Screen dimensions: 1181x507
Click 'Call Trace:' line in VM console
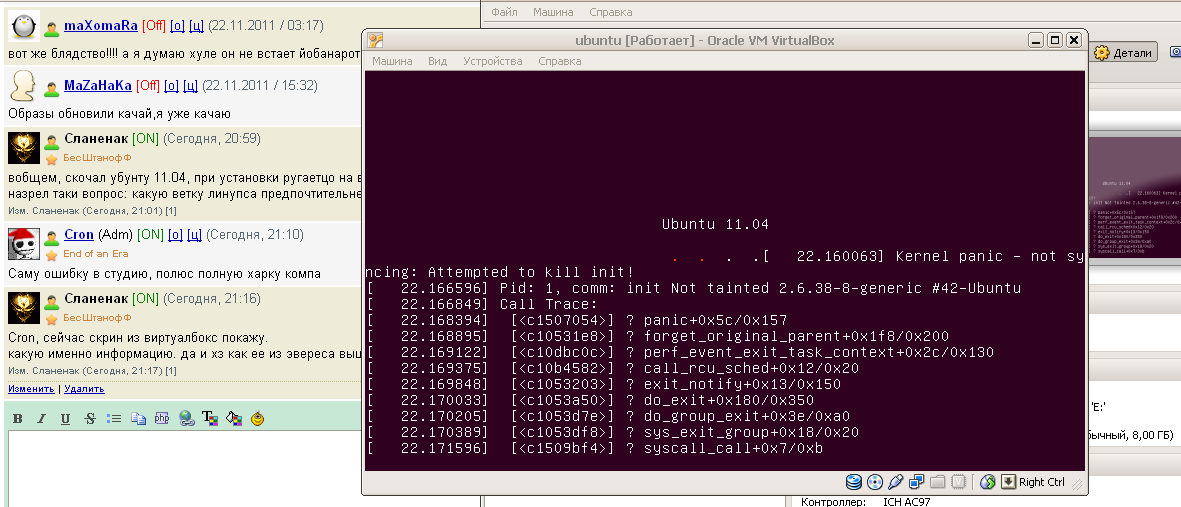(548, 304)
